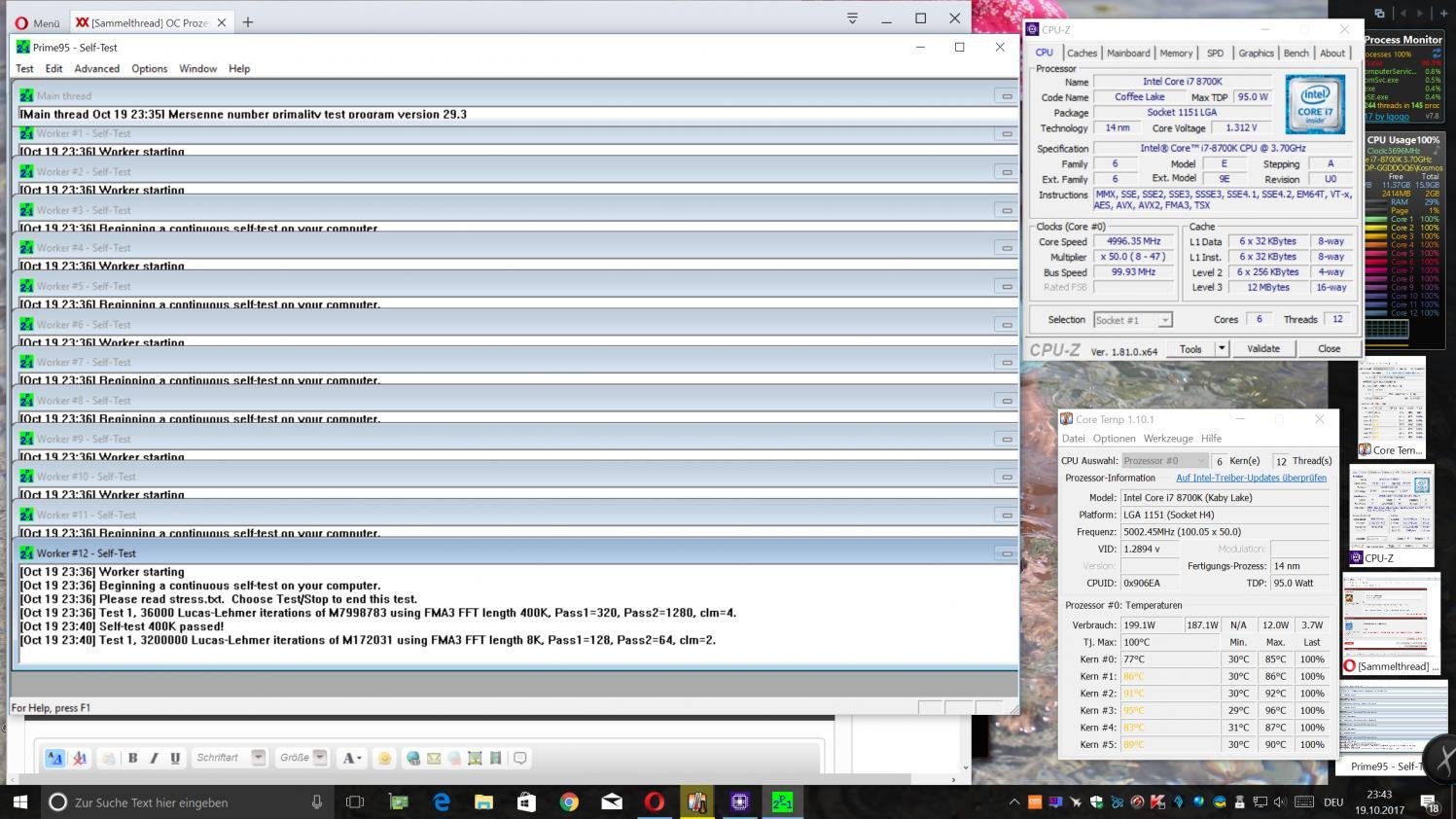
Task: Open the Prime95 Test menu
Action: (24, 68)
